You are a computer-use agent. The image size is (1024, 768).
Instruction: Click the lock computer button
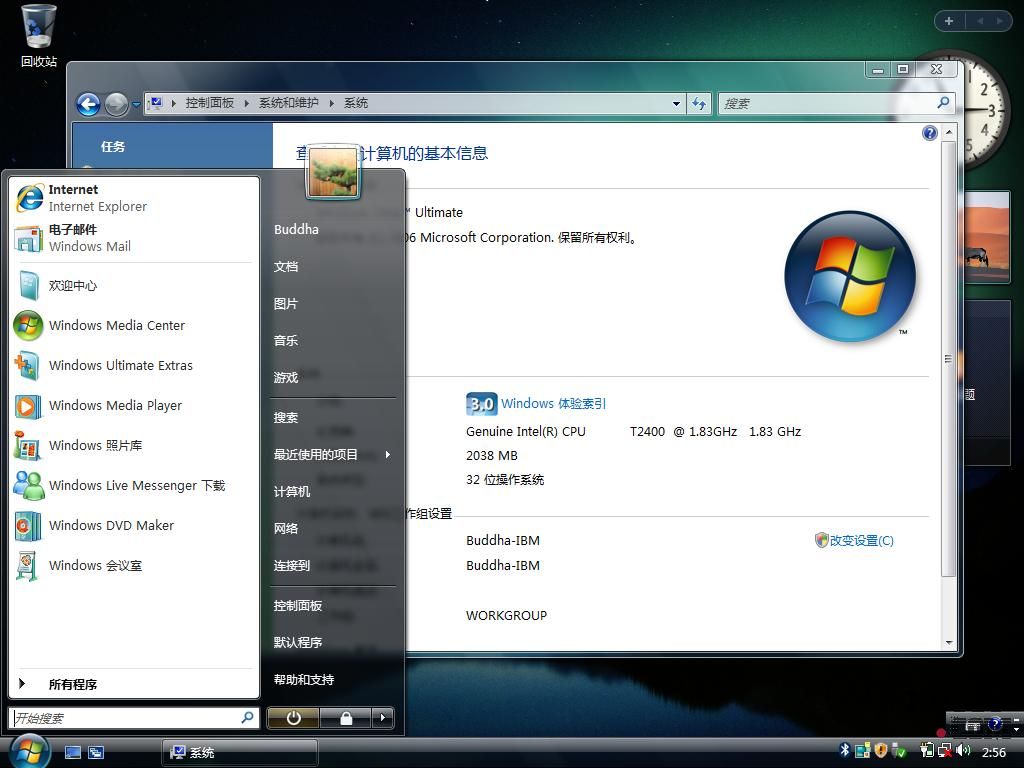click(345, 718)
